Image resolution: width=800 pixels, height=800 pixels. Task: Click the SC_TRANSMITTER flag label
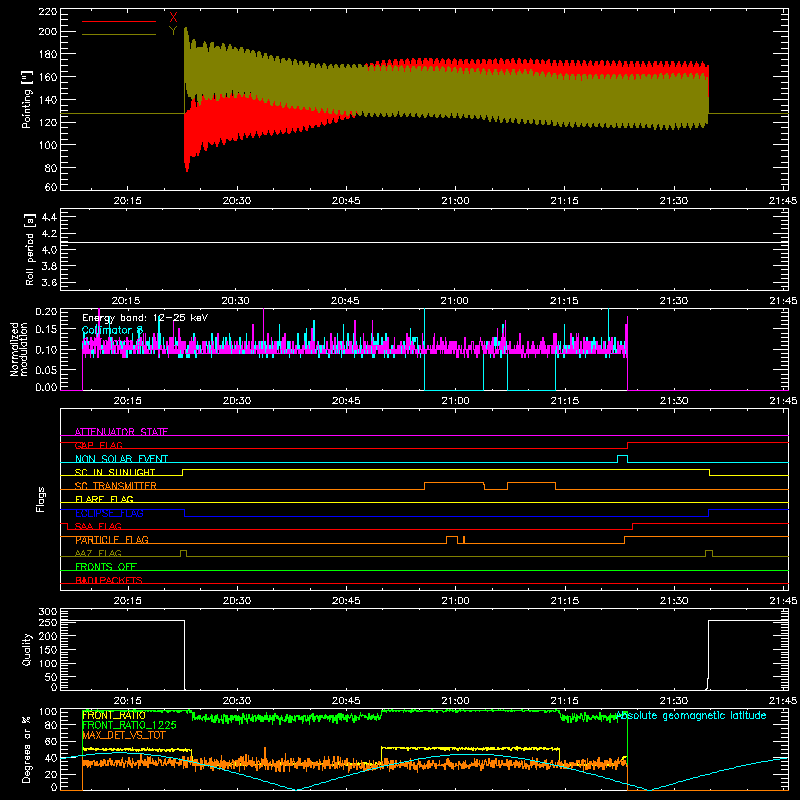pyautogui.click(x=116, y=486)
